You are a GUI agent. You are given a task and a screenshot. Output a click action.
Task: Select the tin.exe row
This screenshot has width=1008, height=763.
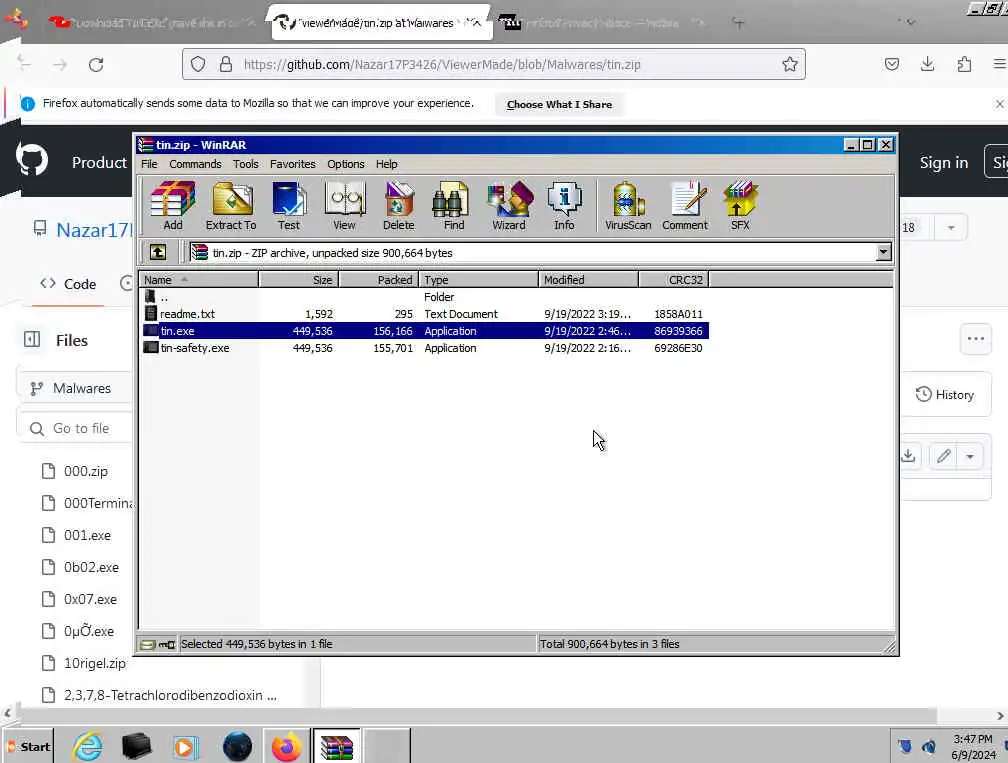(425, 331)
